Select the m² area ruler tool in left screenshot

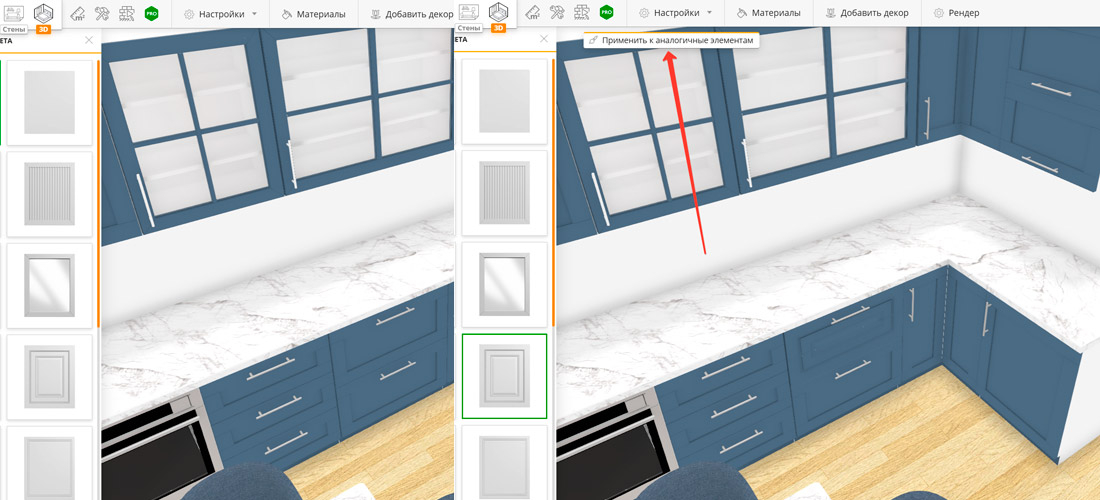(x=79, y=13)
